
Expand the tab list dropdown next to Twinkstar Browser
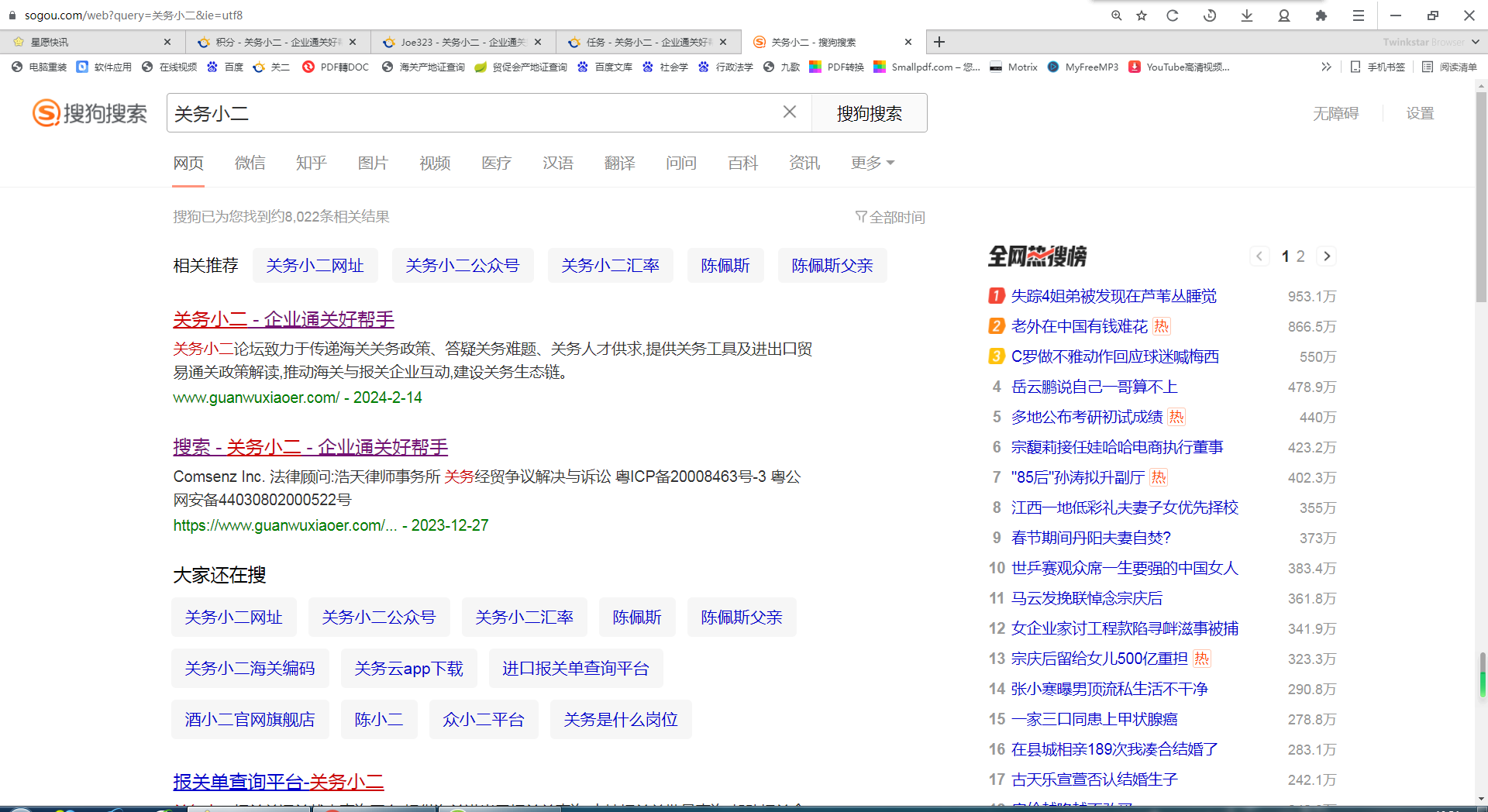coord(1475,42)
